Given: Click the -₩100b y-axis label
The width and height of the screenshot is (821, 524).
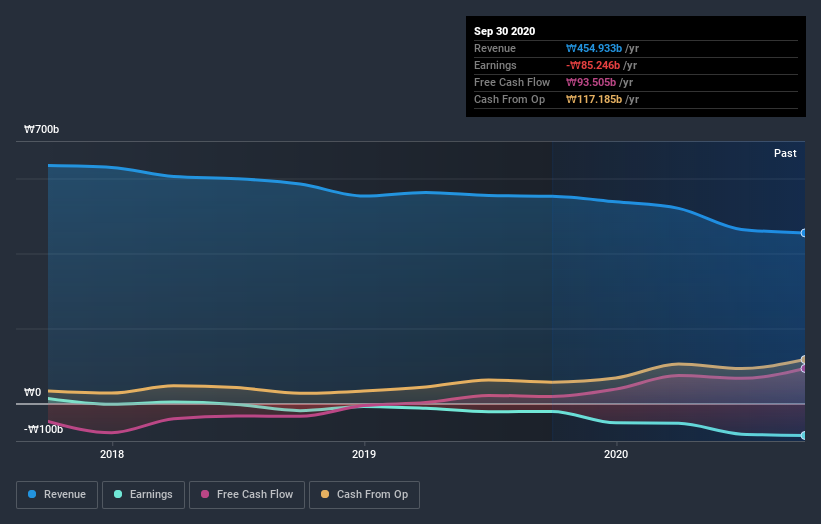Looking at the screenshot, I should [43, 429].
